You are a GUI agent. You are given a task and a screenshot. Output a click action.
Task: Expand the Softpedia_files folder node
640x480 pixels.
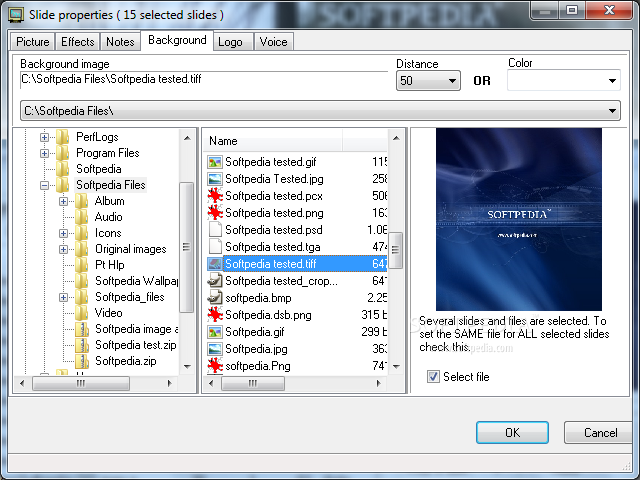pos(63,297)
